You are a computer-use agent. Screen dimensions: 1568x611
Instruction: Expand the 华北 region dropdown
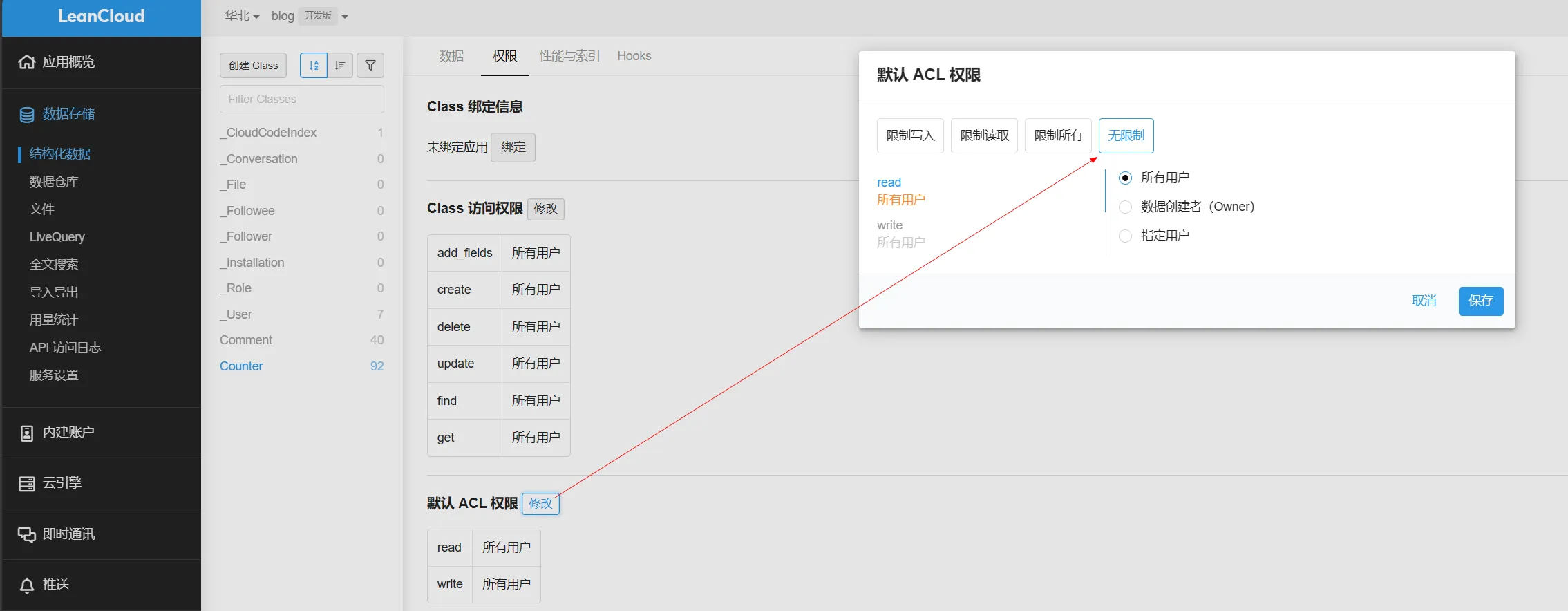242,16
